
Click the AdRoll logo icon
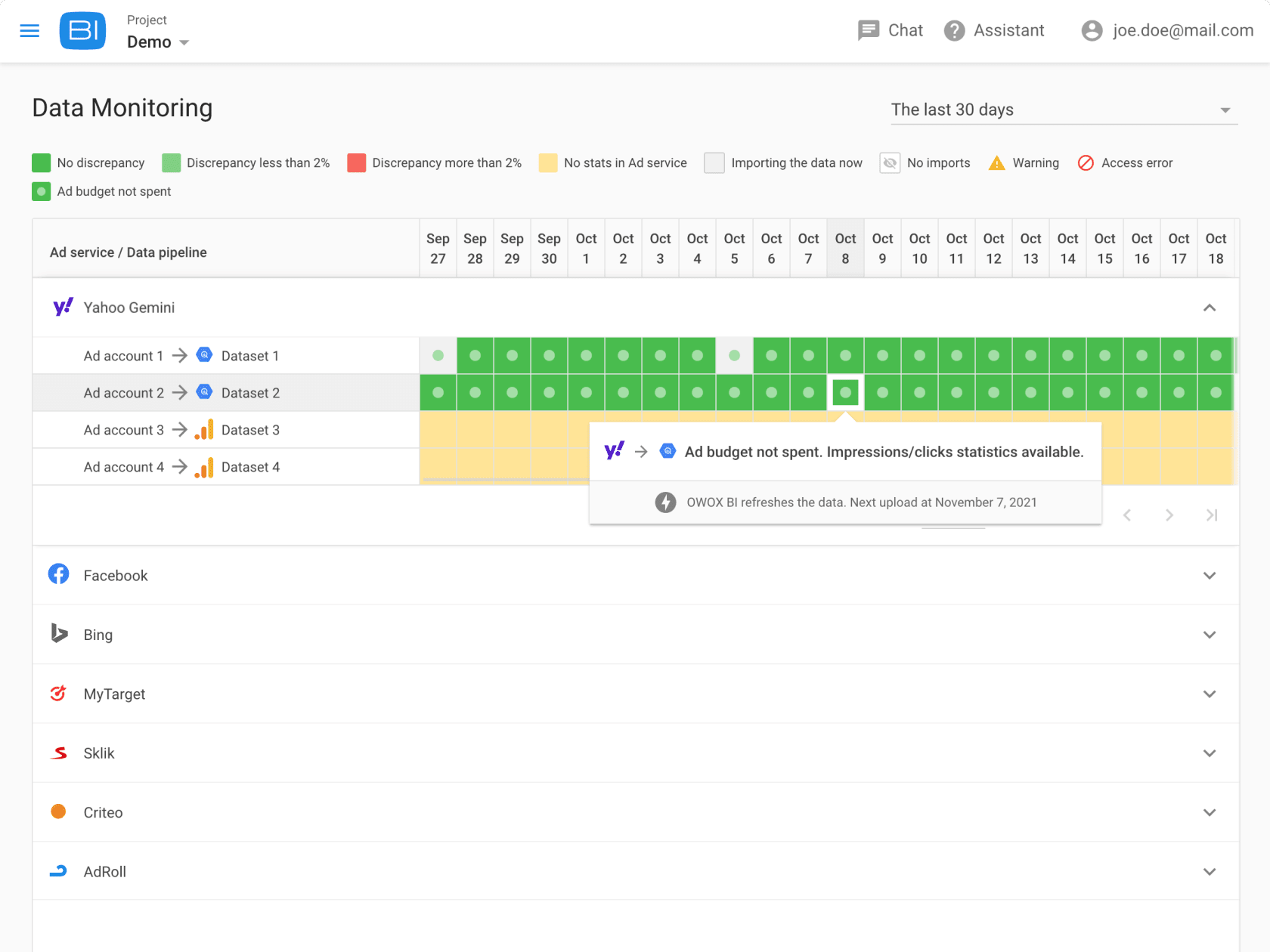pyautogui.click(x=58, y=871)
